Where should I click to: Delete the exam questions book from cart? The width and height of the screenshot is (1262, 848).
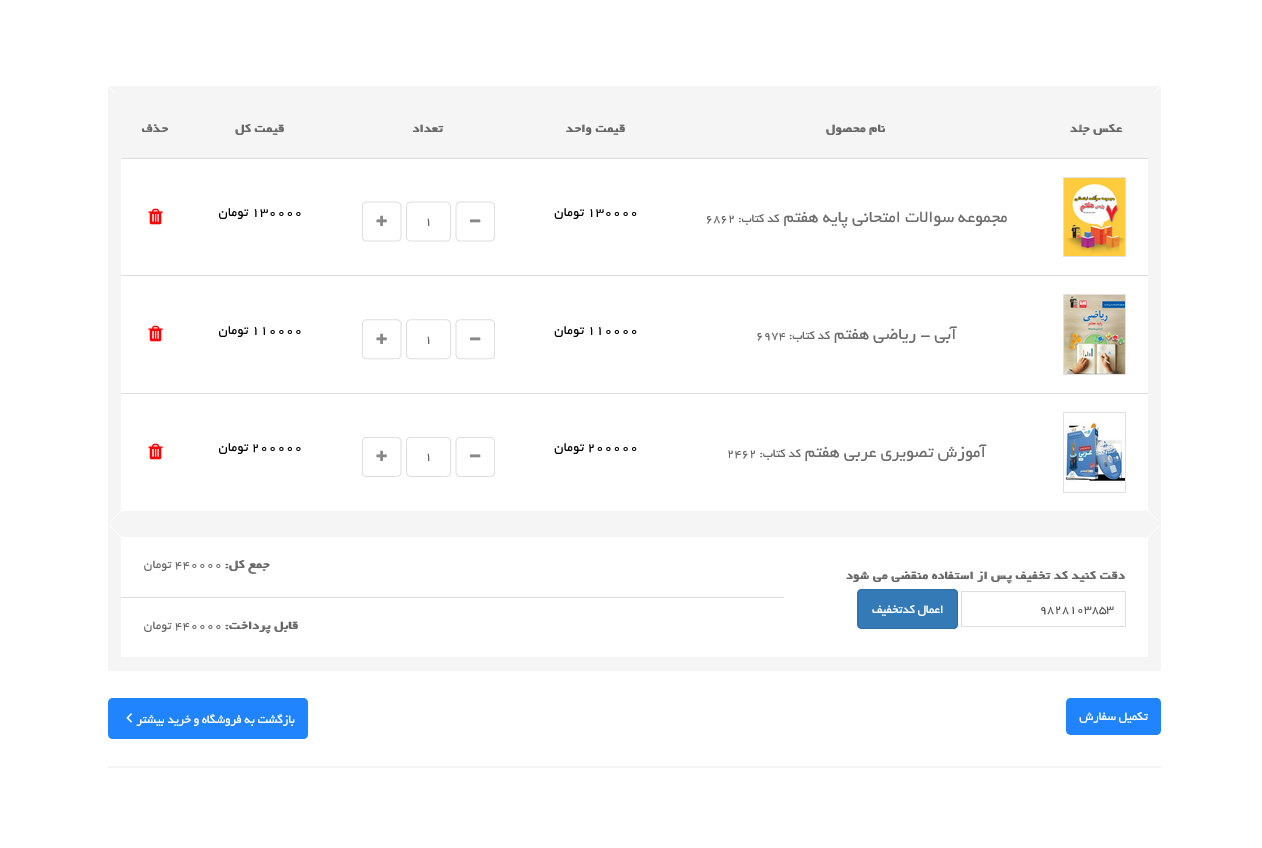point(155,217)
